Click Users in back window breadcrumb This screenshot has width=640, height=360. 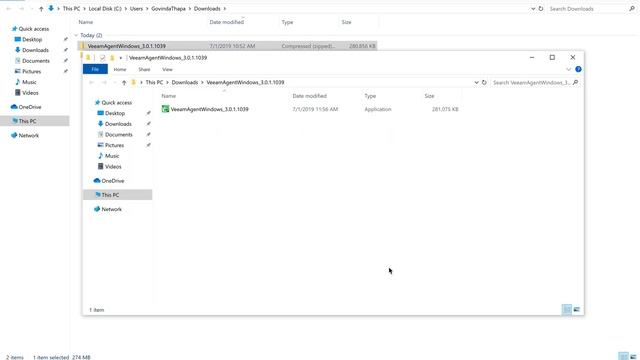136,9
